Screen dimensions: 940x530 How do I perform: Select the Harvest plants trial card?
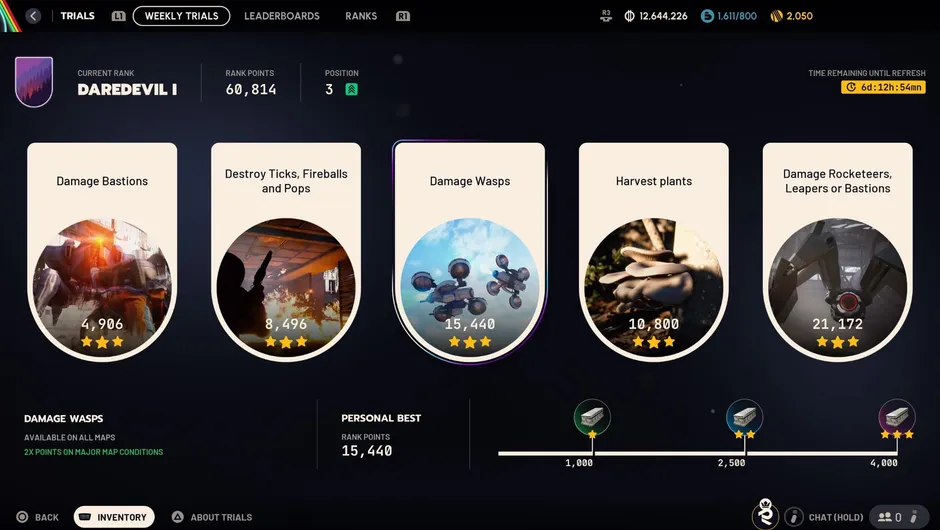[653, 252]
